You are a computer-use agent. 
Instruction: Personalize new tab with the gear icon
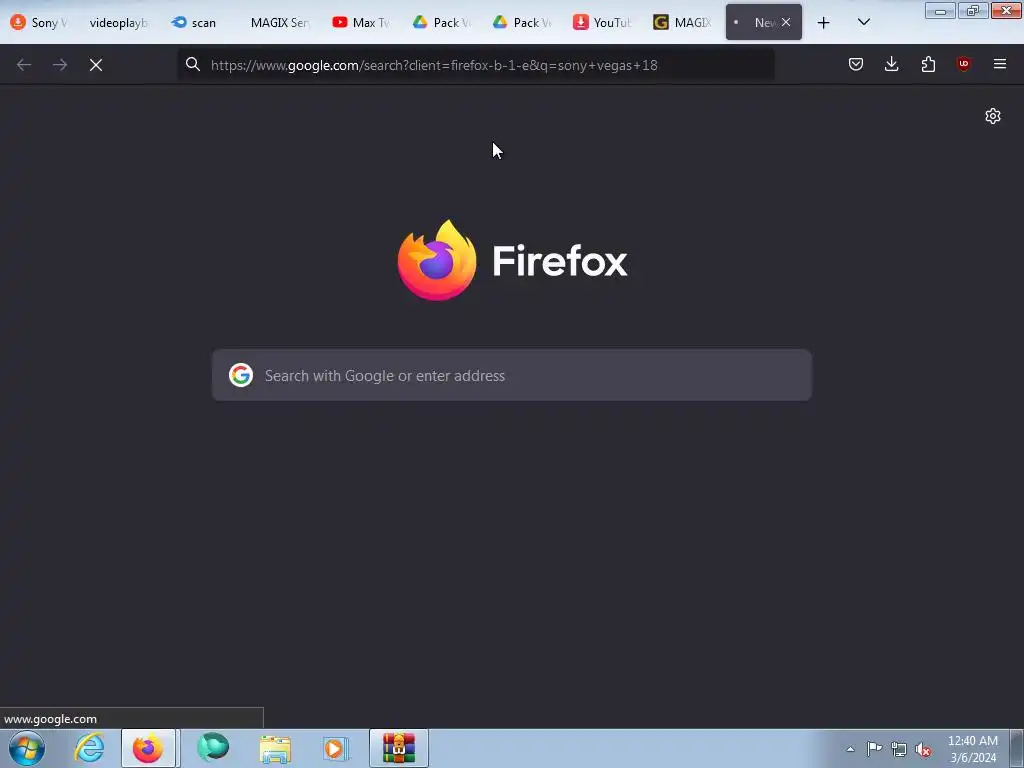993,116
